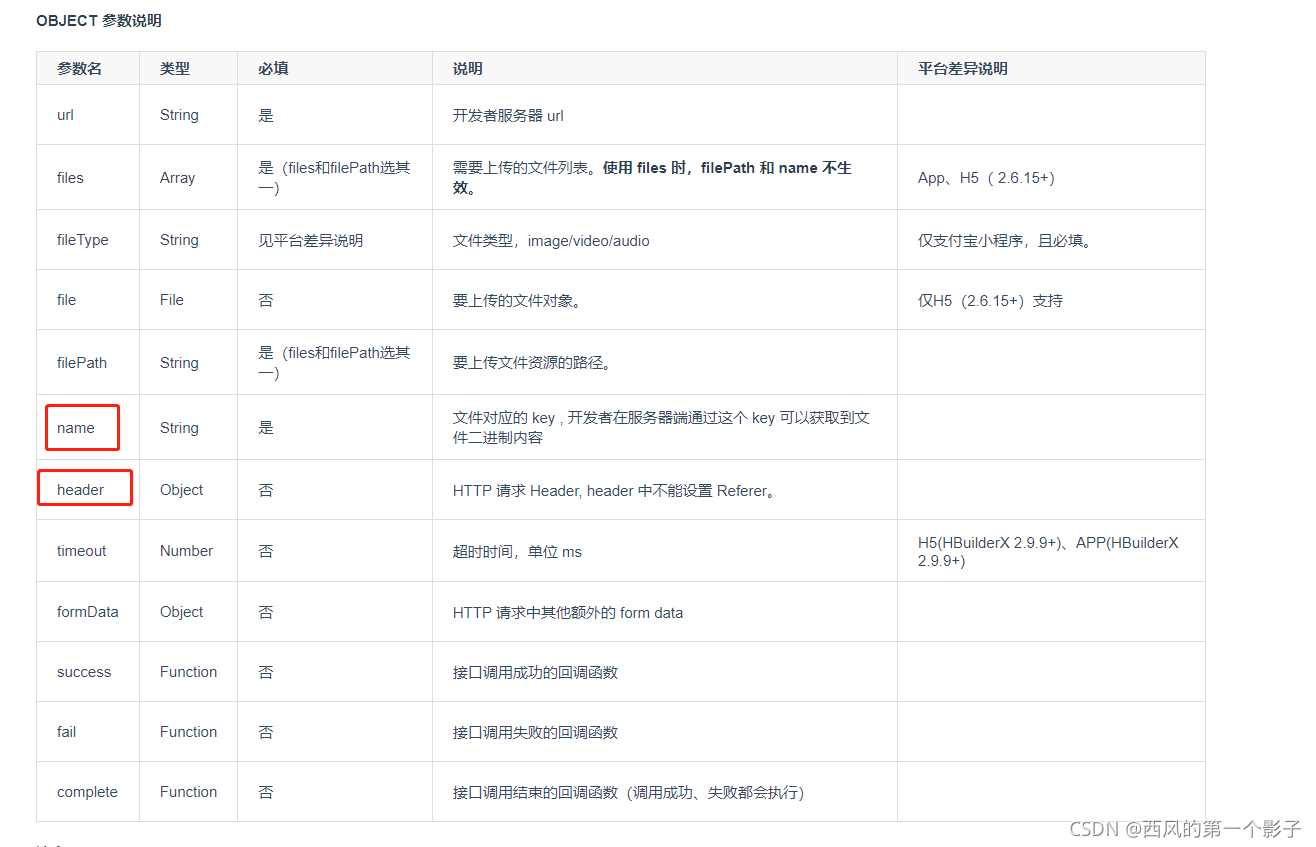Click 'Function' type in success row

click(x=188, y=672)
